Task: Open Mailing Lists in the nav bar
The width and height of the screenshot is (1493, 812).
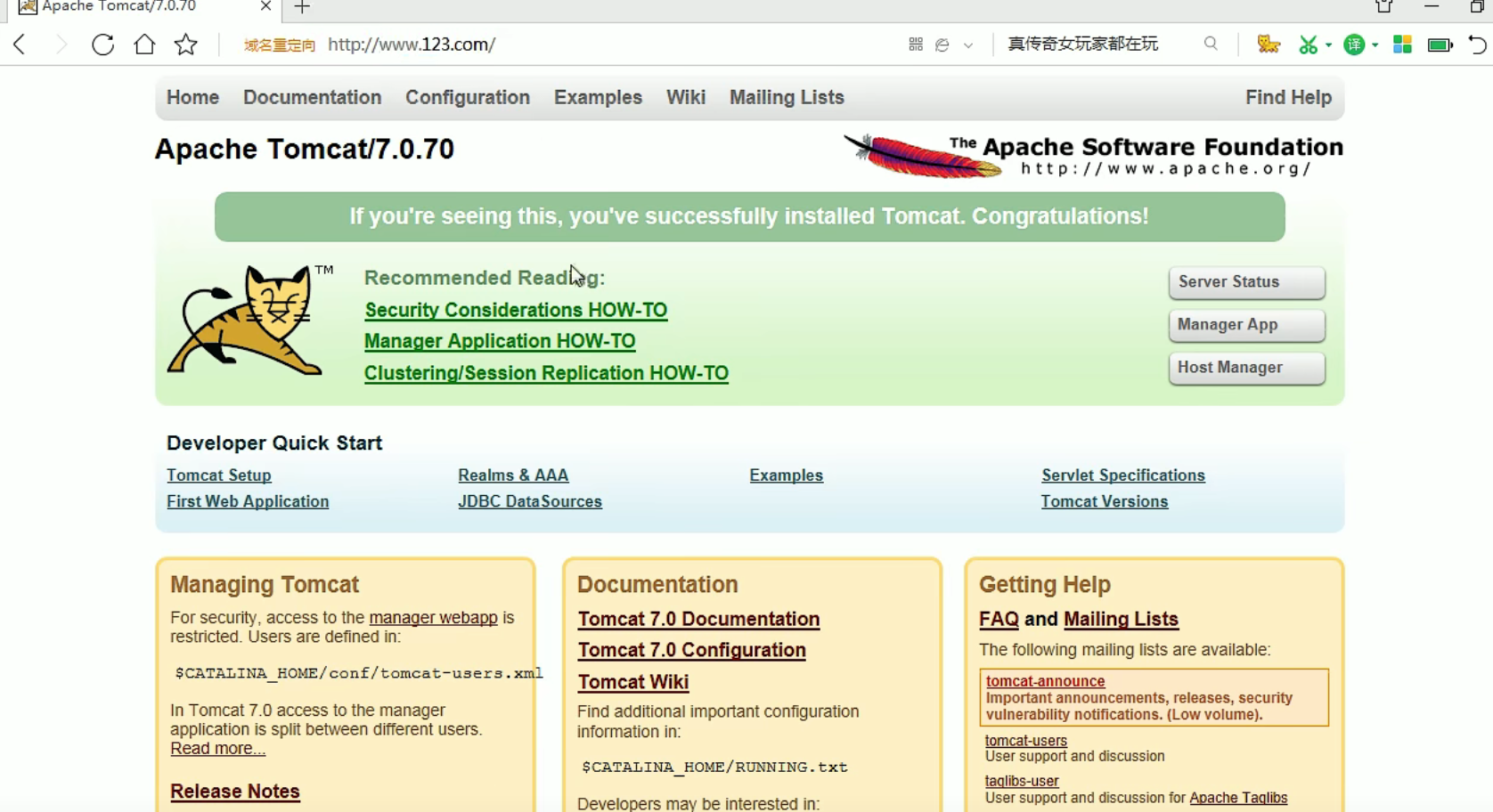Action: click(x=787, y=97)
